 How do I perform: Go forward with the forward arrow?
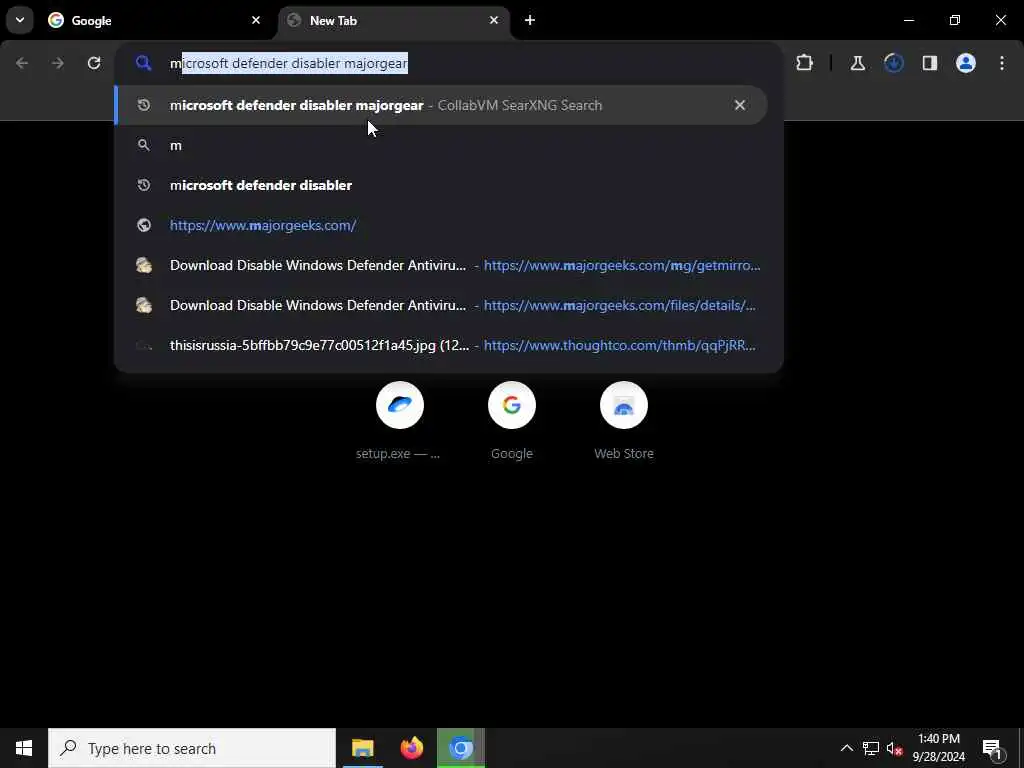pos(58,63)
